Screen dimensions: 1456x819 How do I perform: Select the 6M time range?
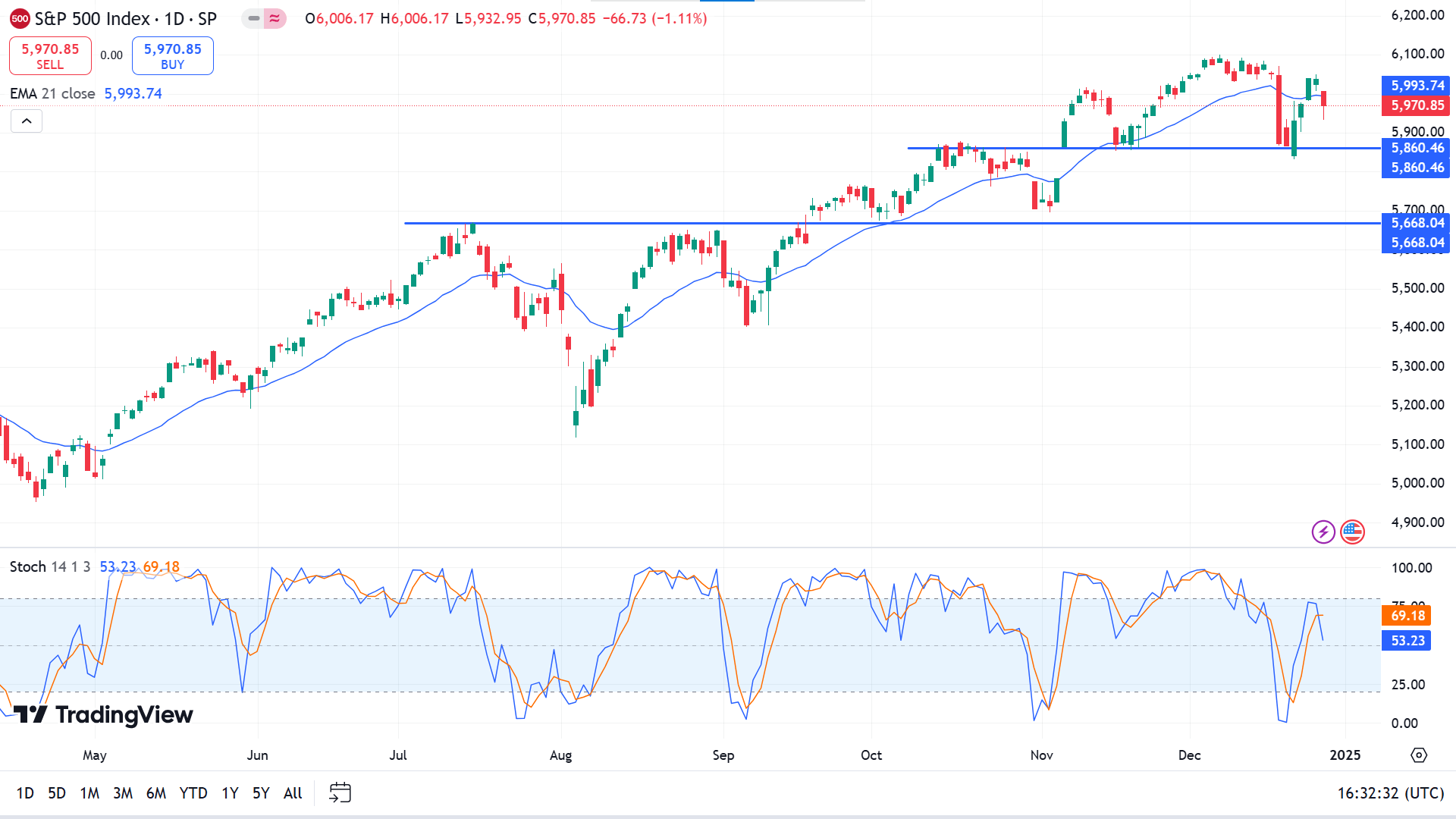tap(156, 793)
